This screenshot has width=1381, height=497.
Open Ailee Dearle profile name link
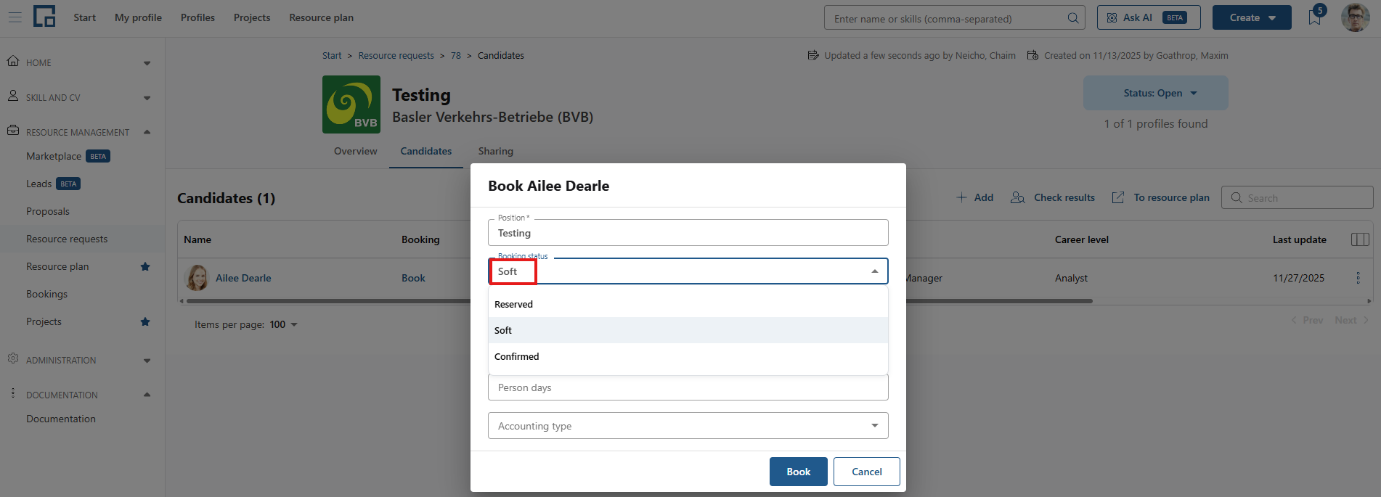(x=243, y=278)
